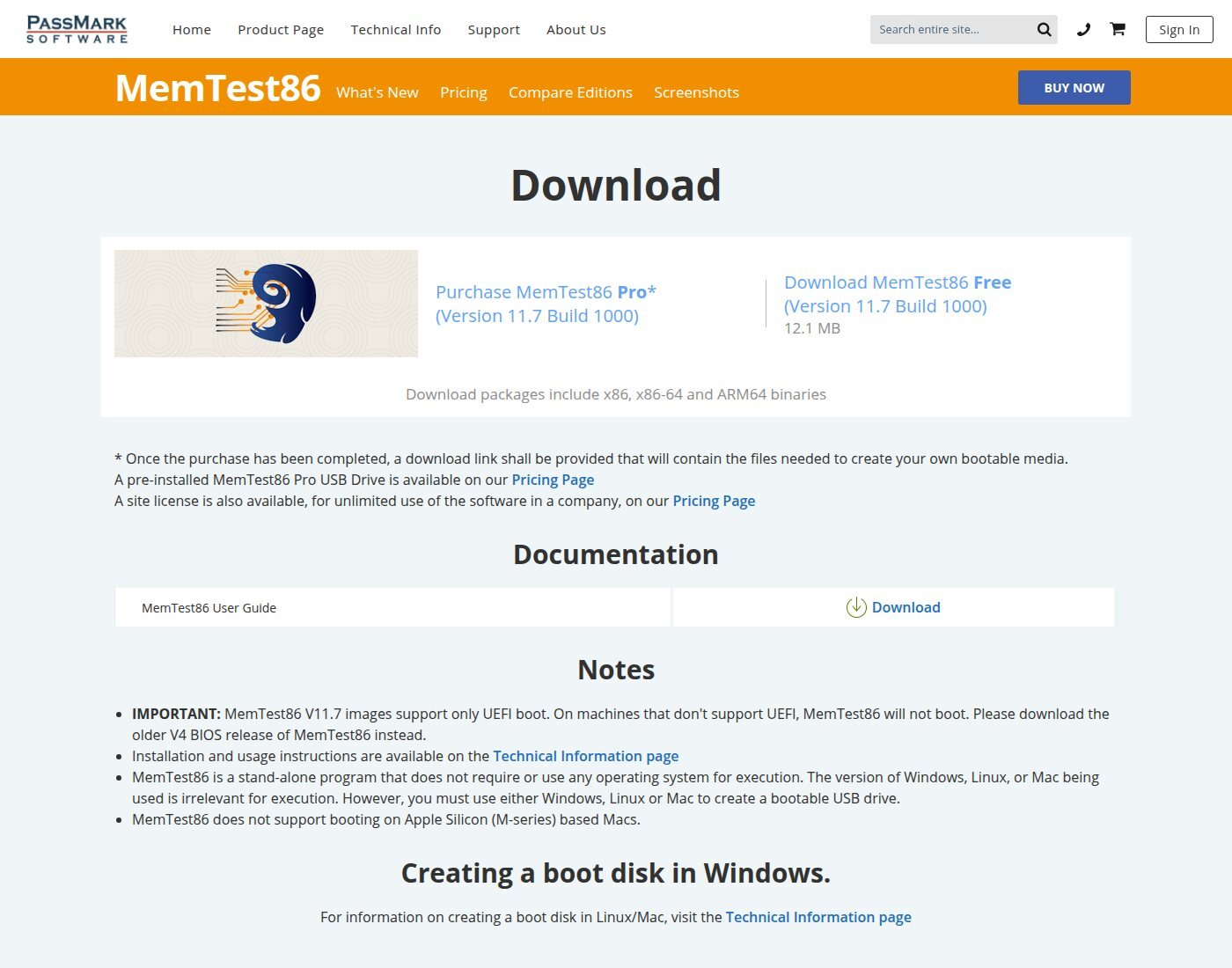The width and height of the screenshot is (1232, 968).
Task: Open the Screenshots tab
Action: point(696,92)
